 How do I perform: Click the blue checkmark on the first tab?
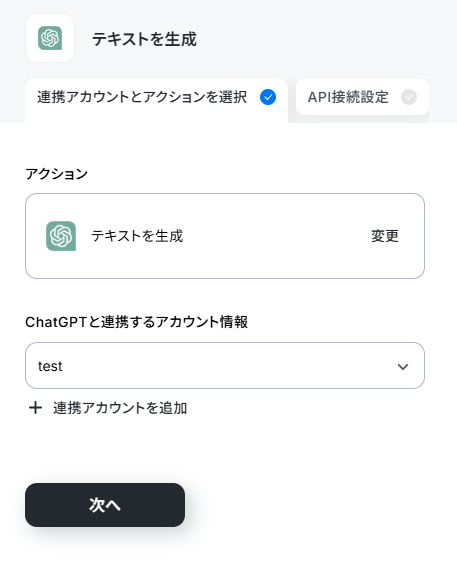pyautogui.click(x=268, y=97)
